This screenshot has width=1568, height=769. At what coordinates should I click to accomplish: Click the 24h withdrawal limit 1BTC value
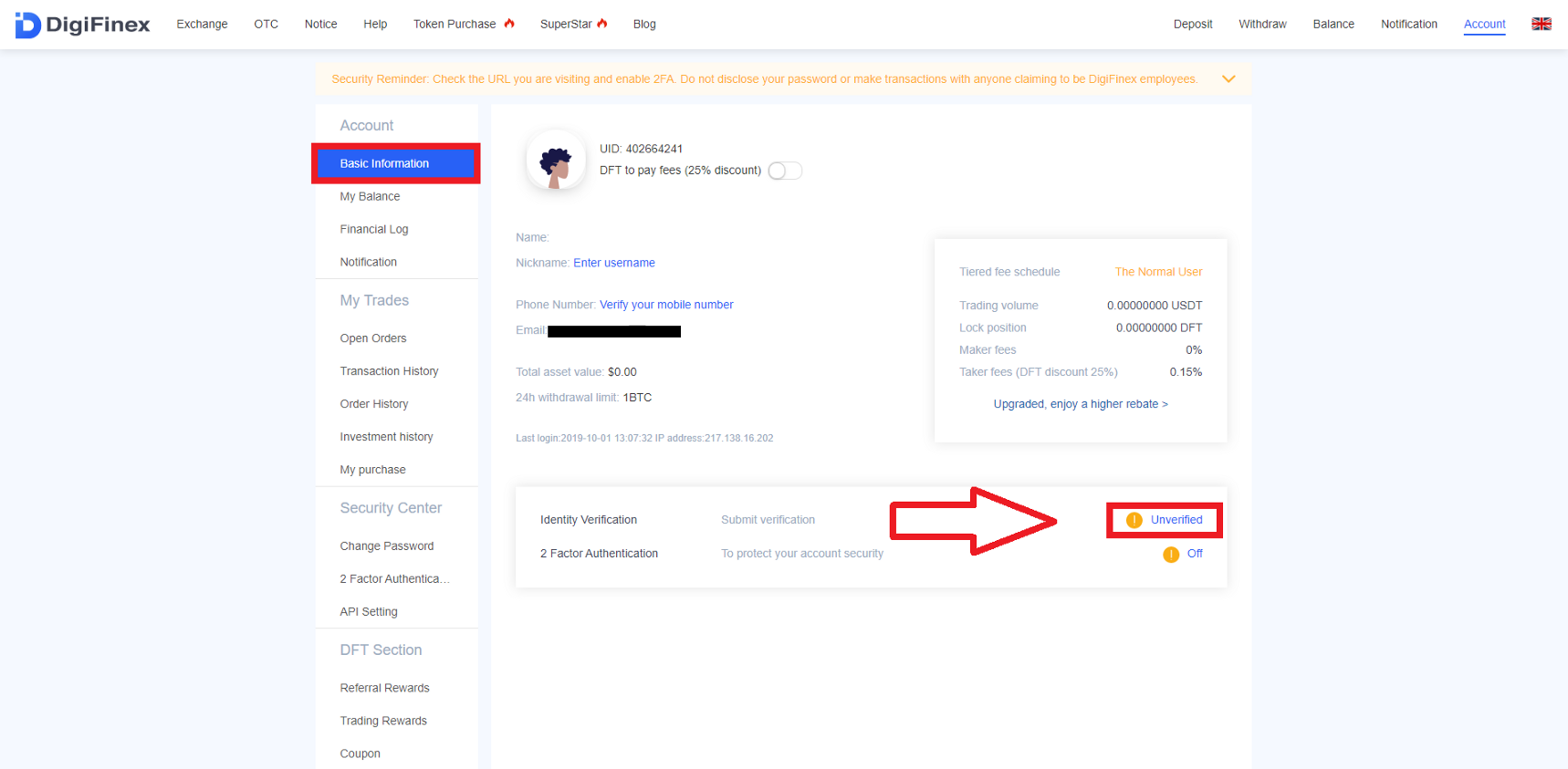[x=637, y=398]
